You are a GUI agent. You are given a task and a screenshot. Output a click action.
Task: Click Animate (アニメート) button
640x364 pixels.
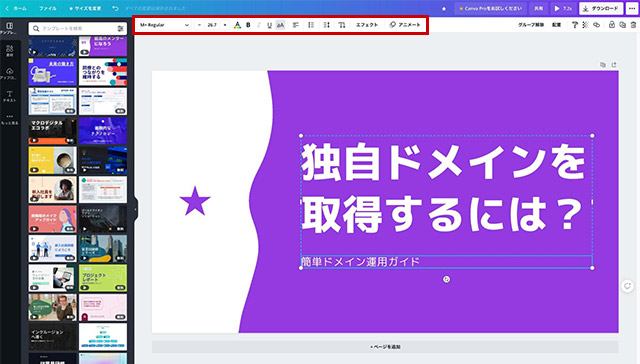pyautogui.click(x=405, y=25)
